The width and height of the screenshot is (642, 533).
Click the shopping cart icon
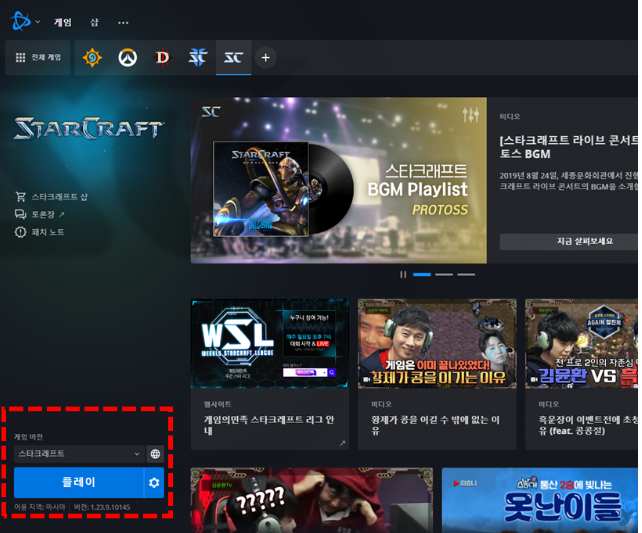pyautogui.click(x=20, y=196)
